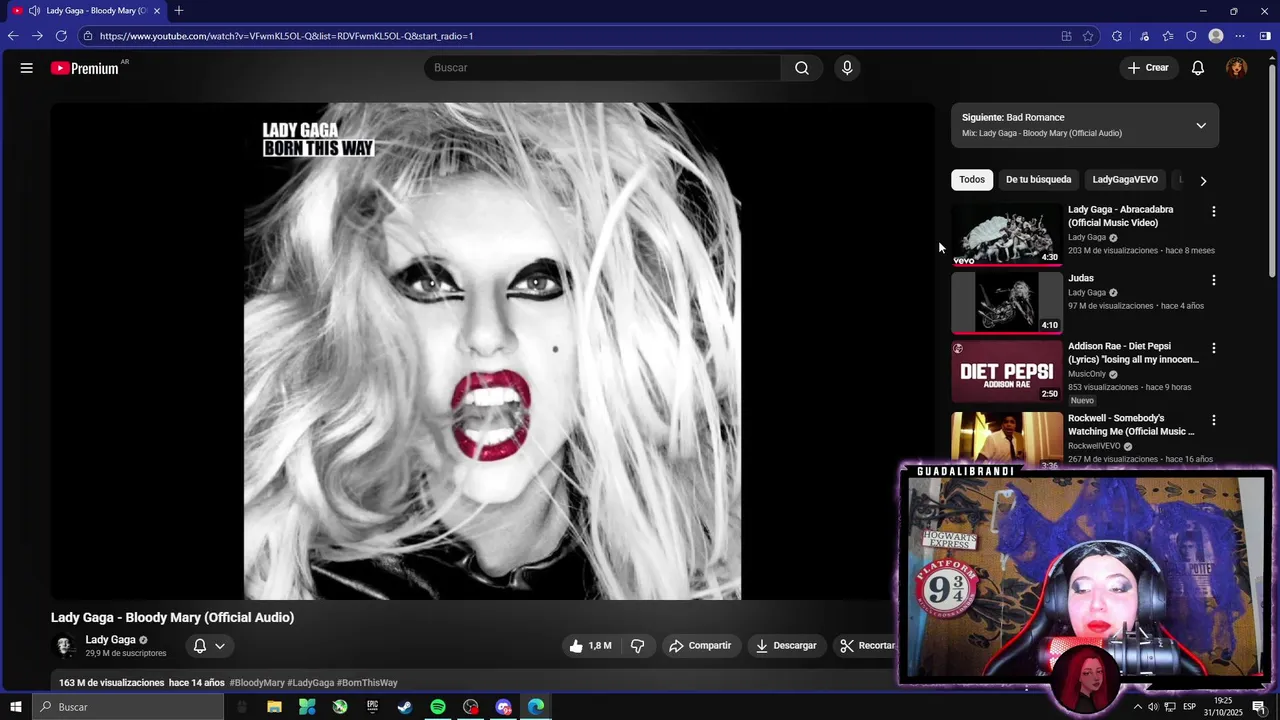
Task: Click the page vertical scrollbar
Action: click(x=1272, y=170)
